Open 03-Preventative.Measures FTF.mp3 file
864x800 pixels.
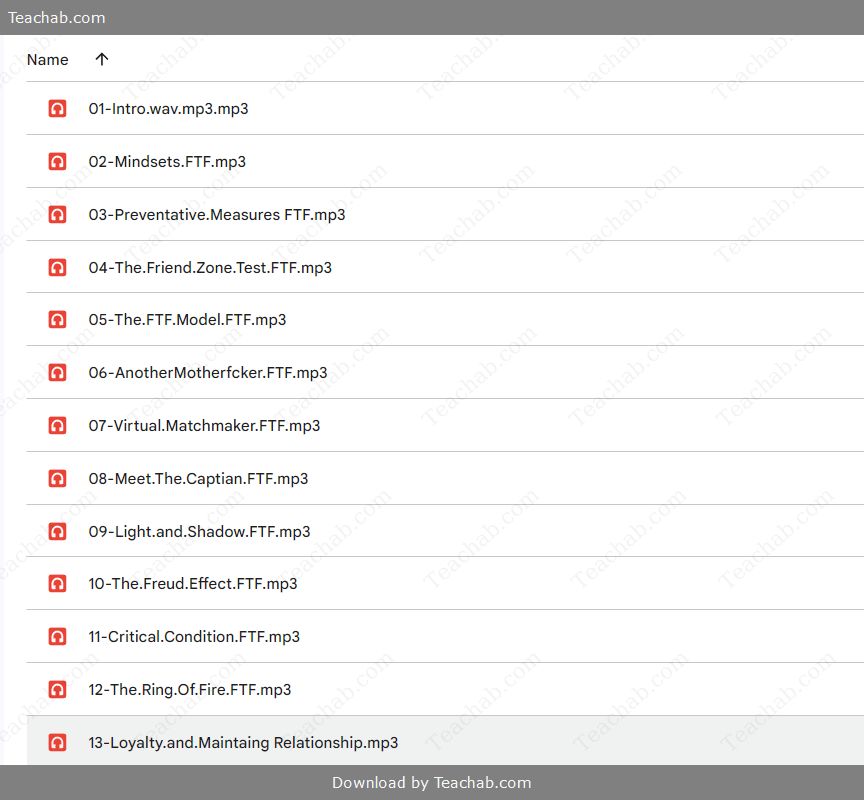tap(217, 214)
